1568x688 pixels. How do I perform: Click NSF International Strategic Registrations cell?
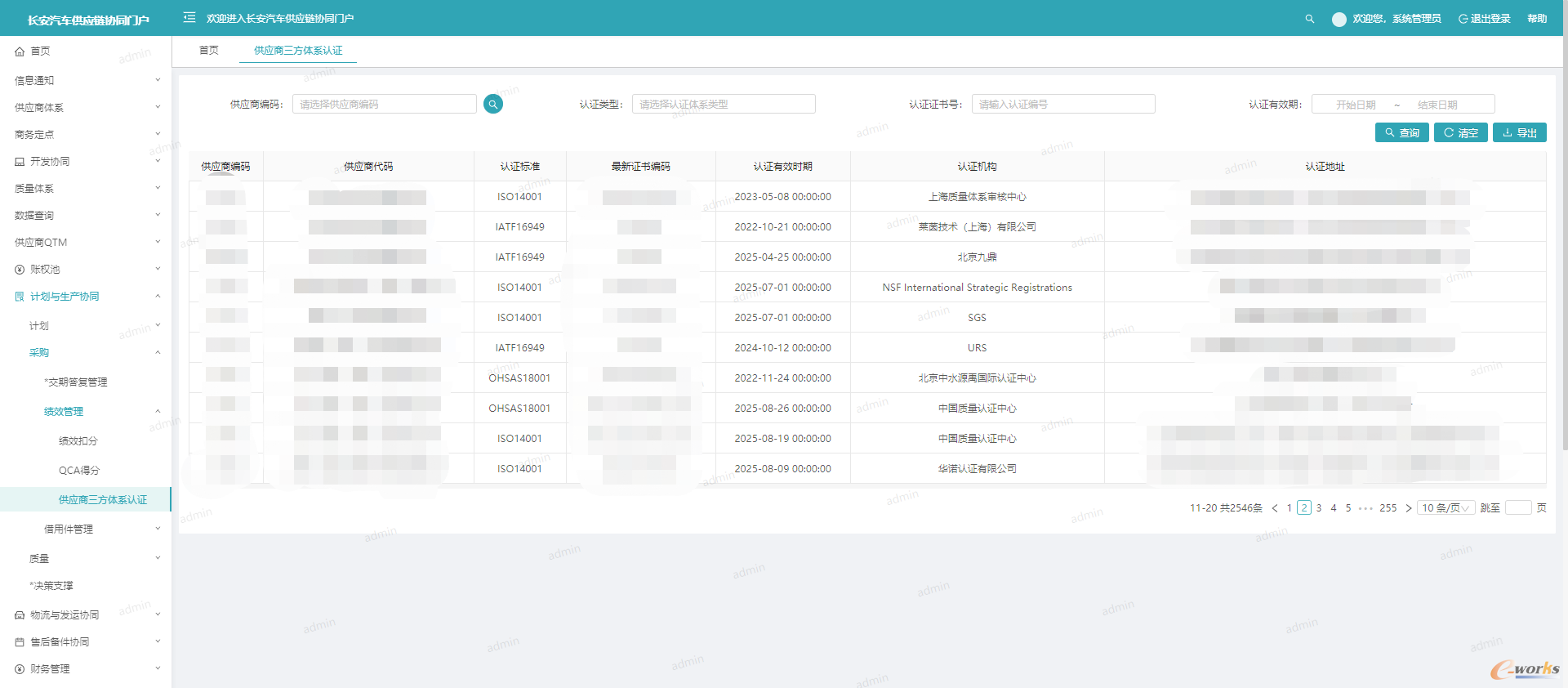[x=978, y=288]
